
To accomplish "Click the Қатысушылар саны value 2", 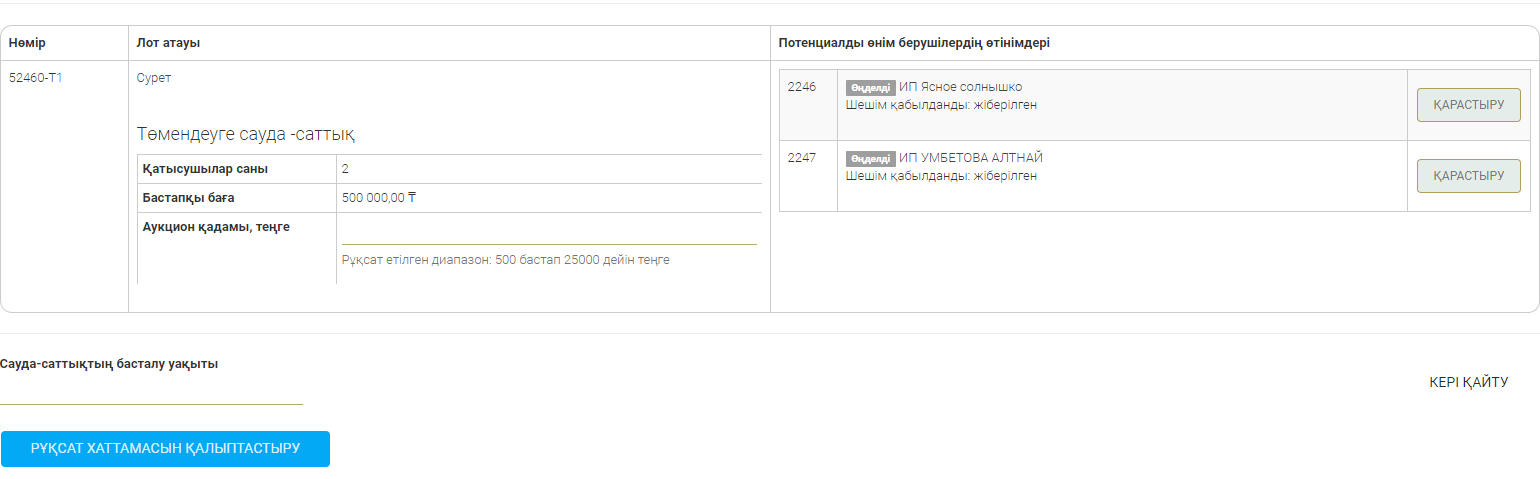I will (345, 169).
